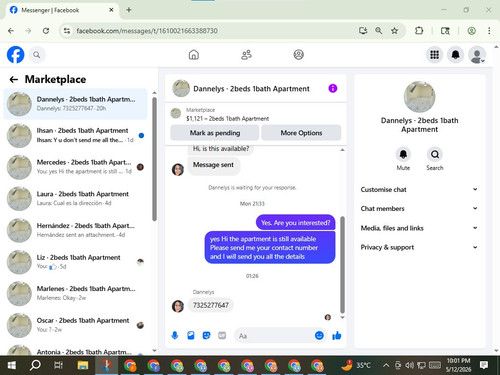The width and height of the screenshot is (500, 375).
Task: Open the browser extensions puzzle icon
Action: 419,31
